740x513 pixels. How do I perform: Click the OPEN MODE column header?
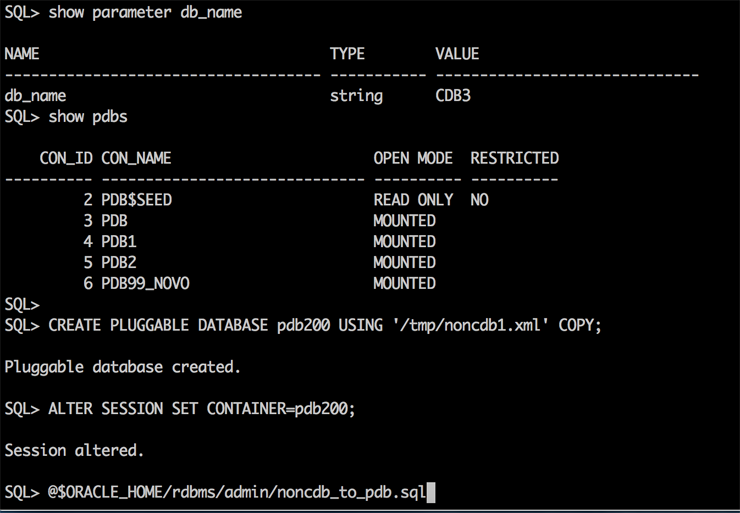(413, 158)
